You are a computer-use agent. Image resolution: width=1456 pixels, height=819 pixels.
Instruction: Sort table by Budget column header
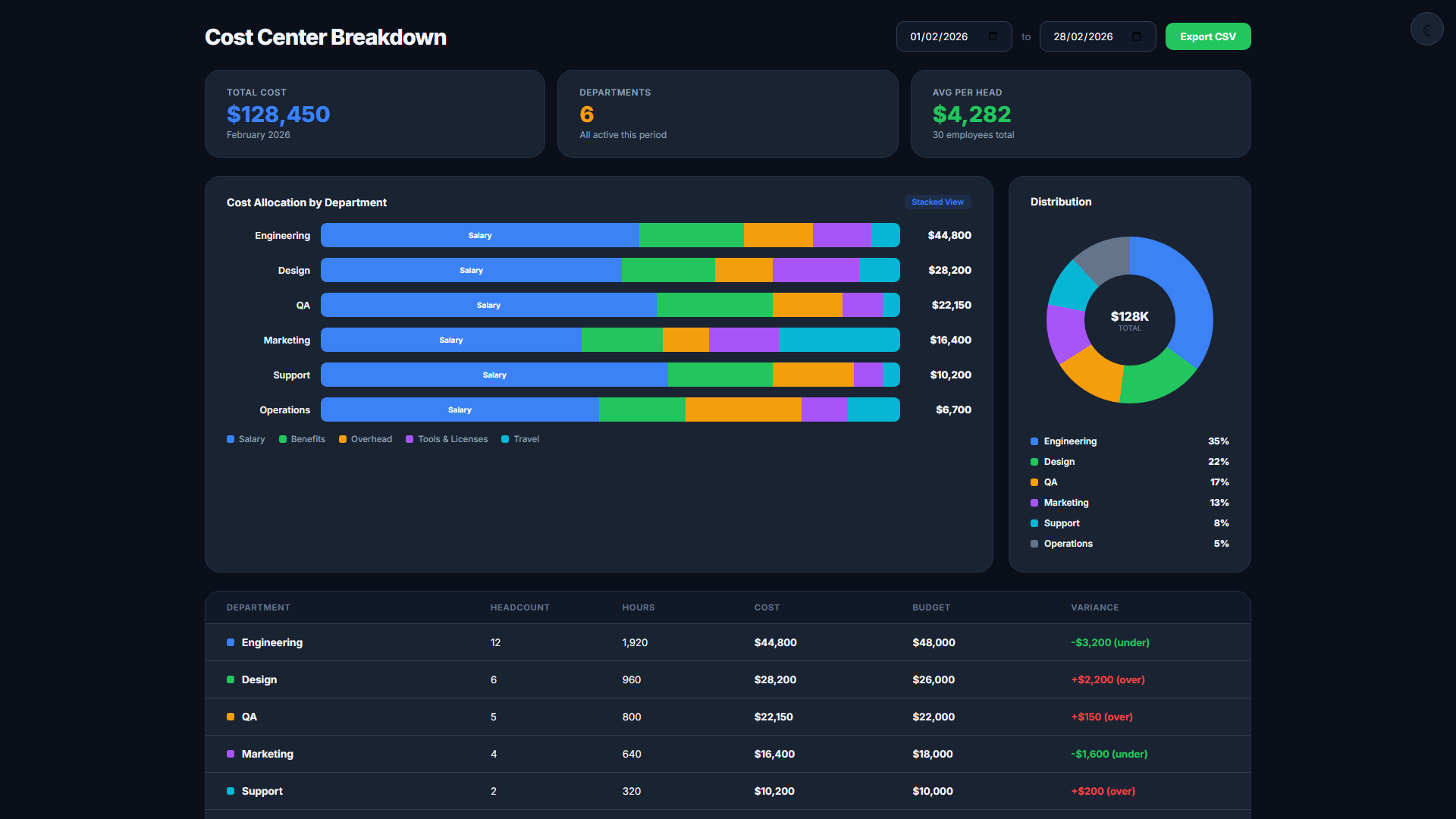click(x=931, y=607)
